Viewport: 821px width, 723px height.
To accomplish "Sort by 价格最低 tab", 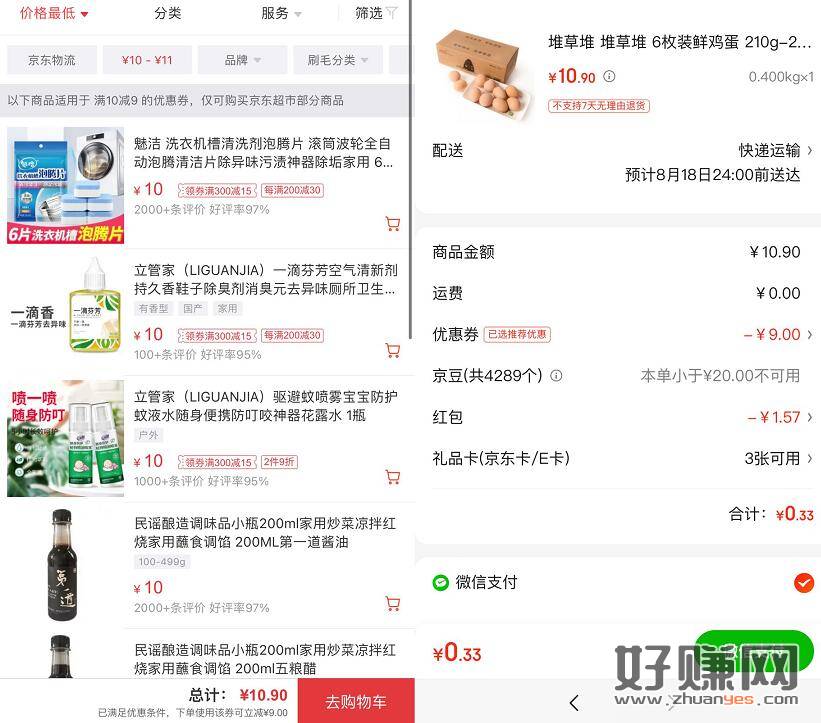I will (x=54, y=13).
